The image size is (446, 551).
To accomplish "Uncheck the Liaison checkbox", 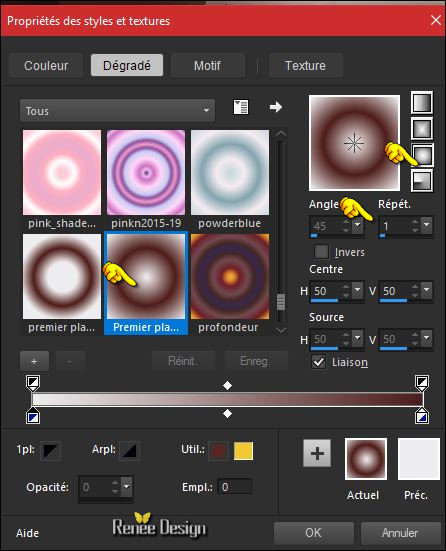I will [319, 362].
